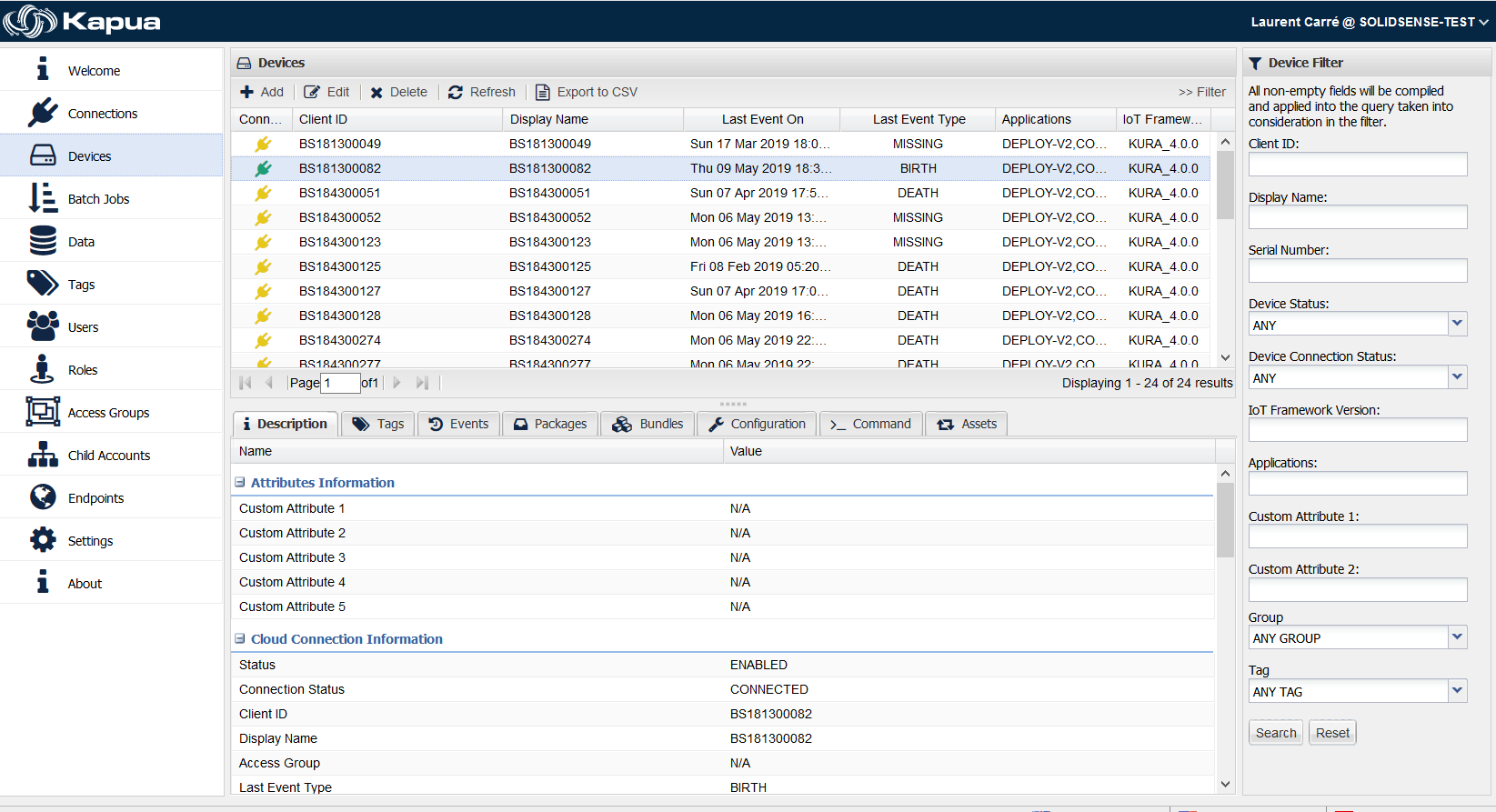The width and height of the screenshot is (1496, 812).
Task: Click the Device Filter funnel icon
Action: 1255,64
